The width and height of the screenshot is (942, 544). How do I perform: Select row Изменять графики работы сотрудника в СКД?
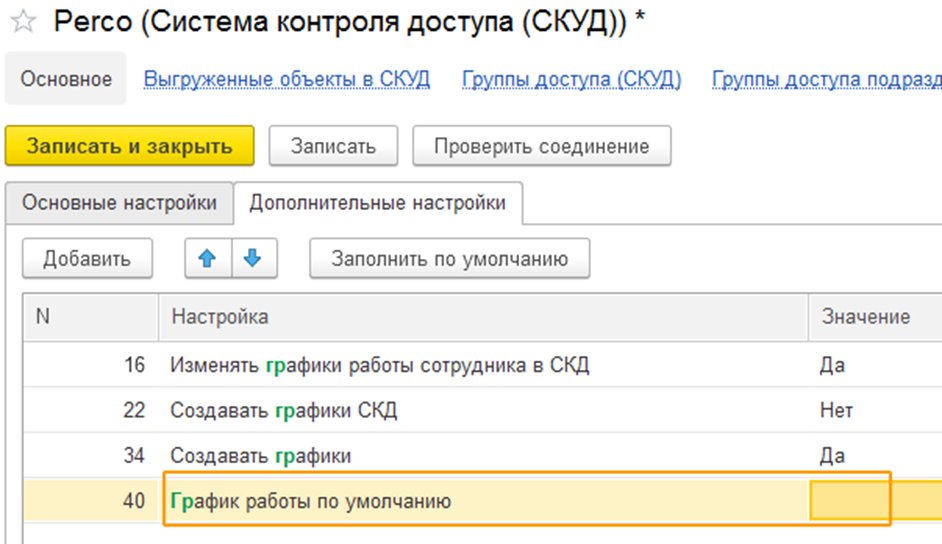pos(380,365)
